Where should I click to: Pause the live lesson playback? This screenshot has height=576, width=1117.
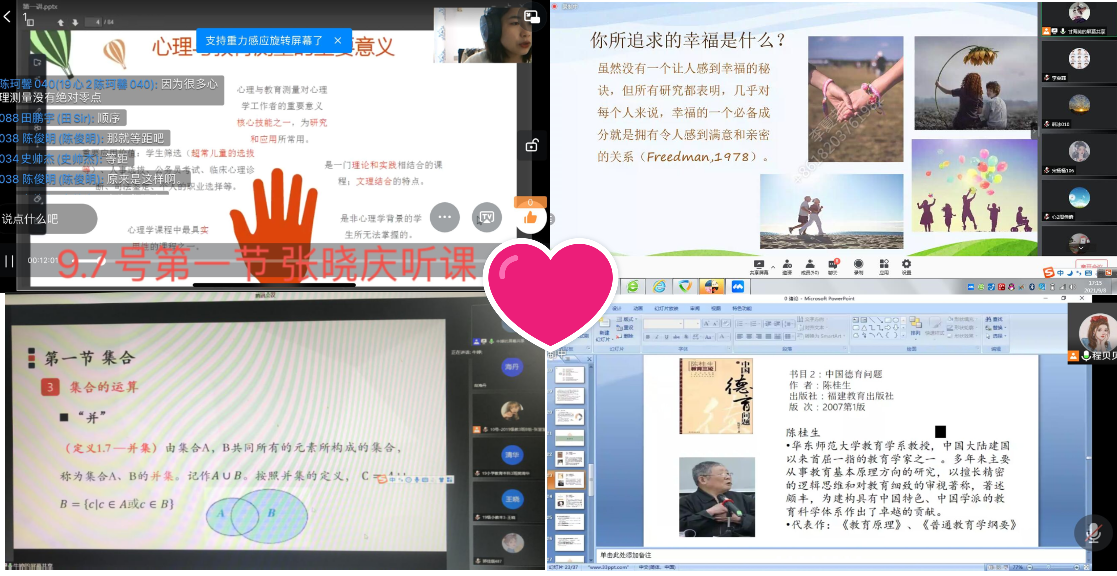tap(9, 261)
